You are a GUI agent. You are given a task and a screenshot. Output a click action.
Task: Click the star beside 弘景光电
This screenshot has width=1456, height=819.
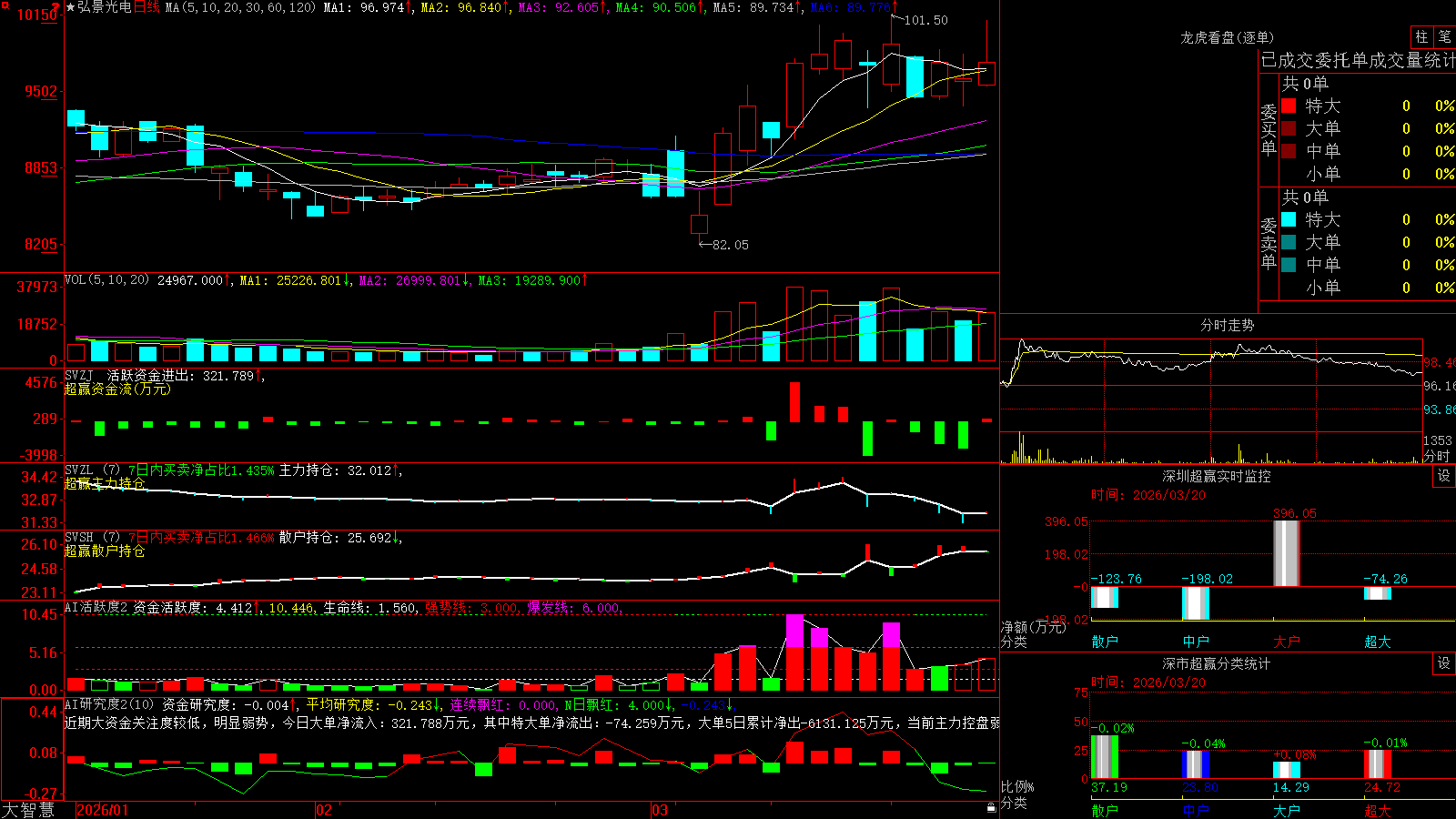point(71,7)
